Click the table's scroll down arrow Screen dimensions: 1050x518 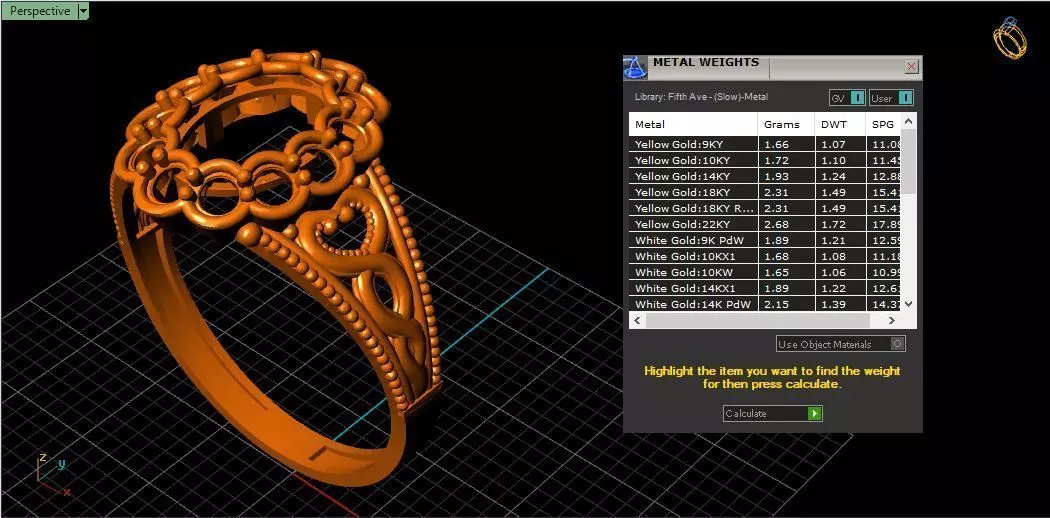(x=908, y=304)
